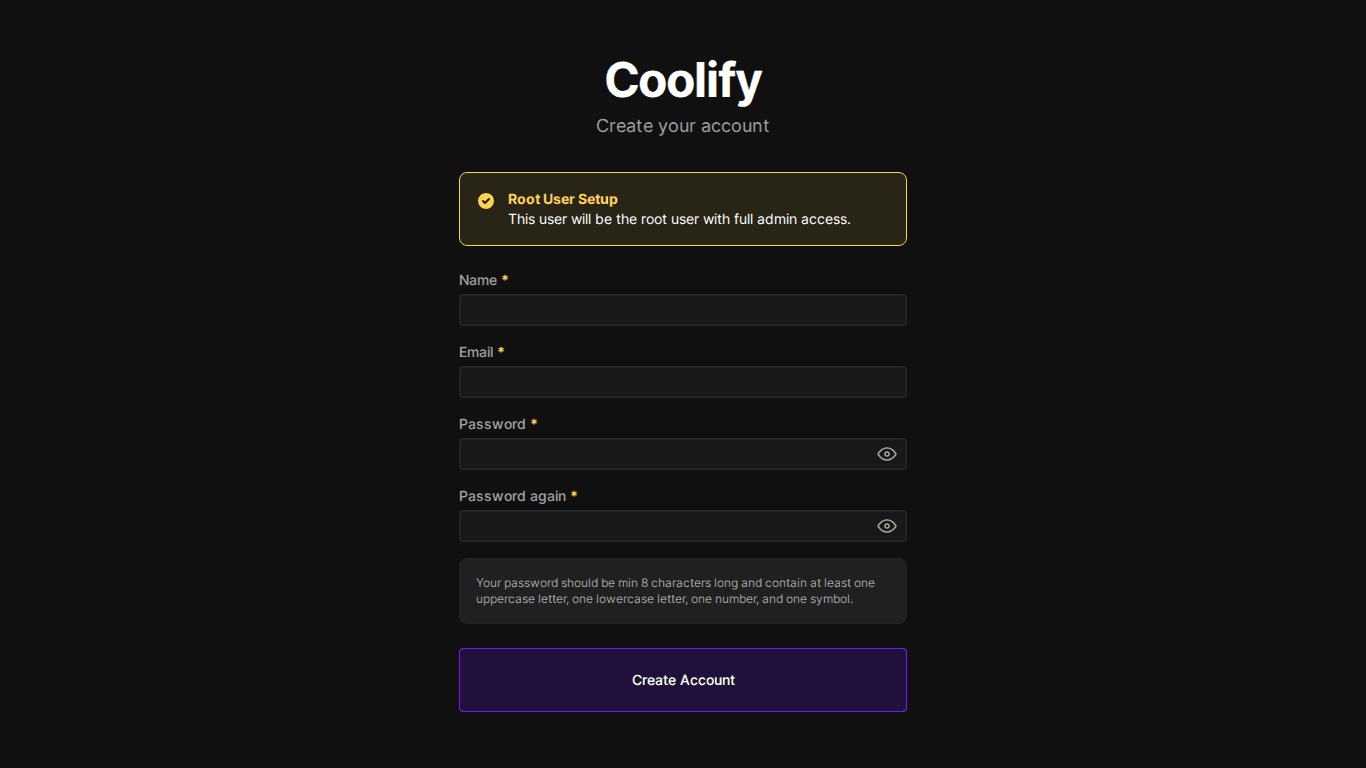Click the Password again label text
Screen dimensions: 1366x768
point(511,495)
